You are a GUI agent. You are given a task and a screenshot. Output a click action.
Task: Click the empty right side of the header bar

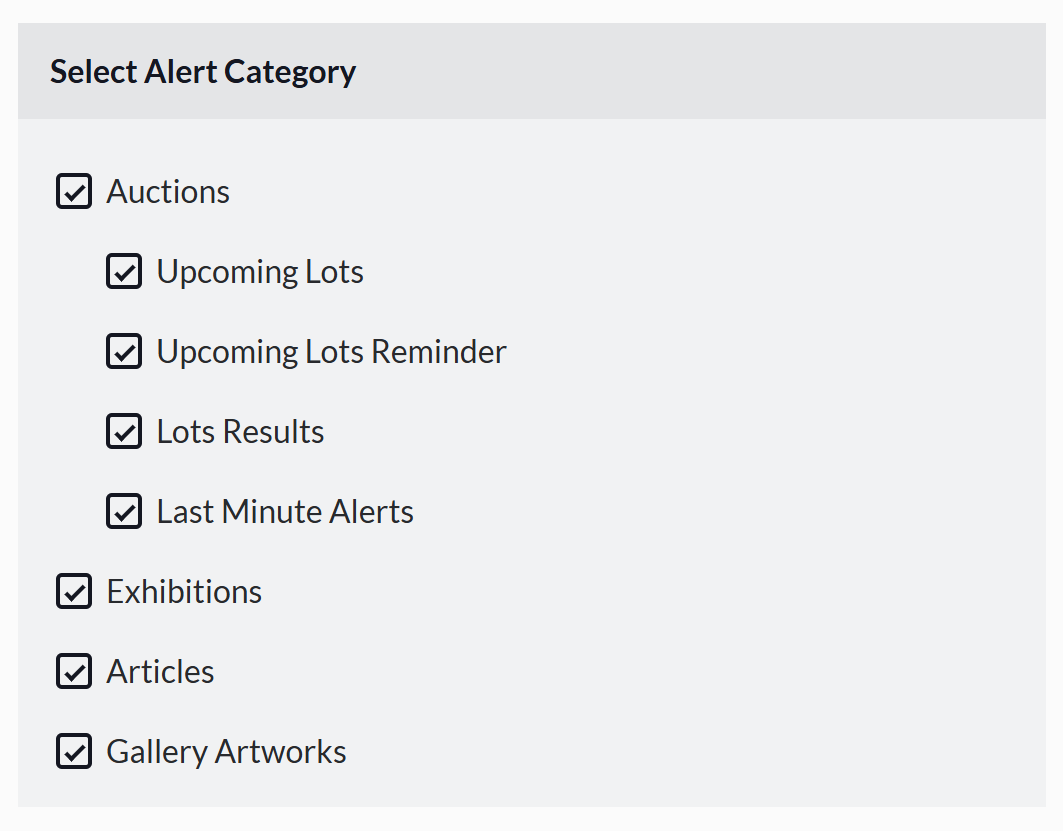[750, 72]
